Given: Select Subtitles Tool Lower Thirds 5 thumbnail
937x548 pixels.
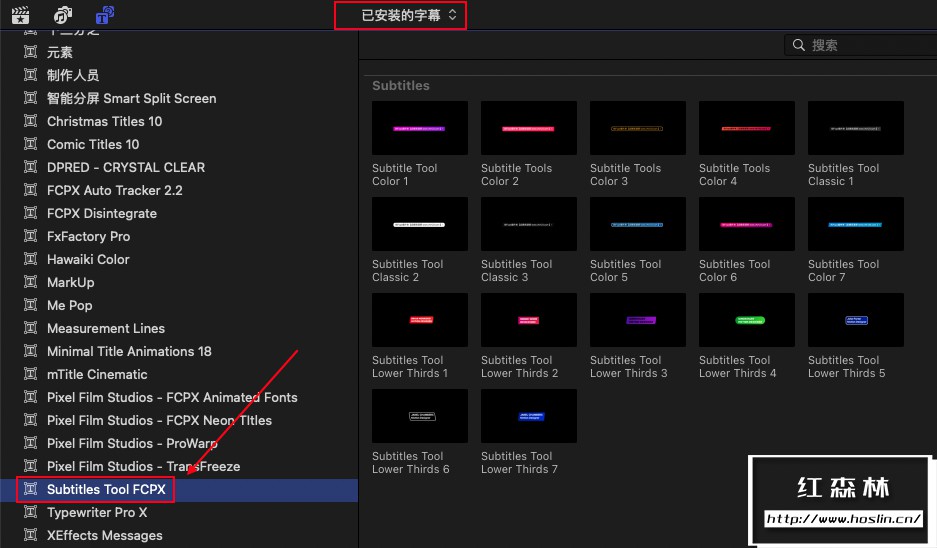Looking at the screenshot, I should click(856, 320).
